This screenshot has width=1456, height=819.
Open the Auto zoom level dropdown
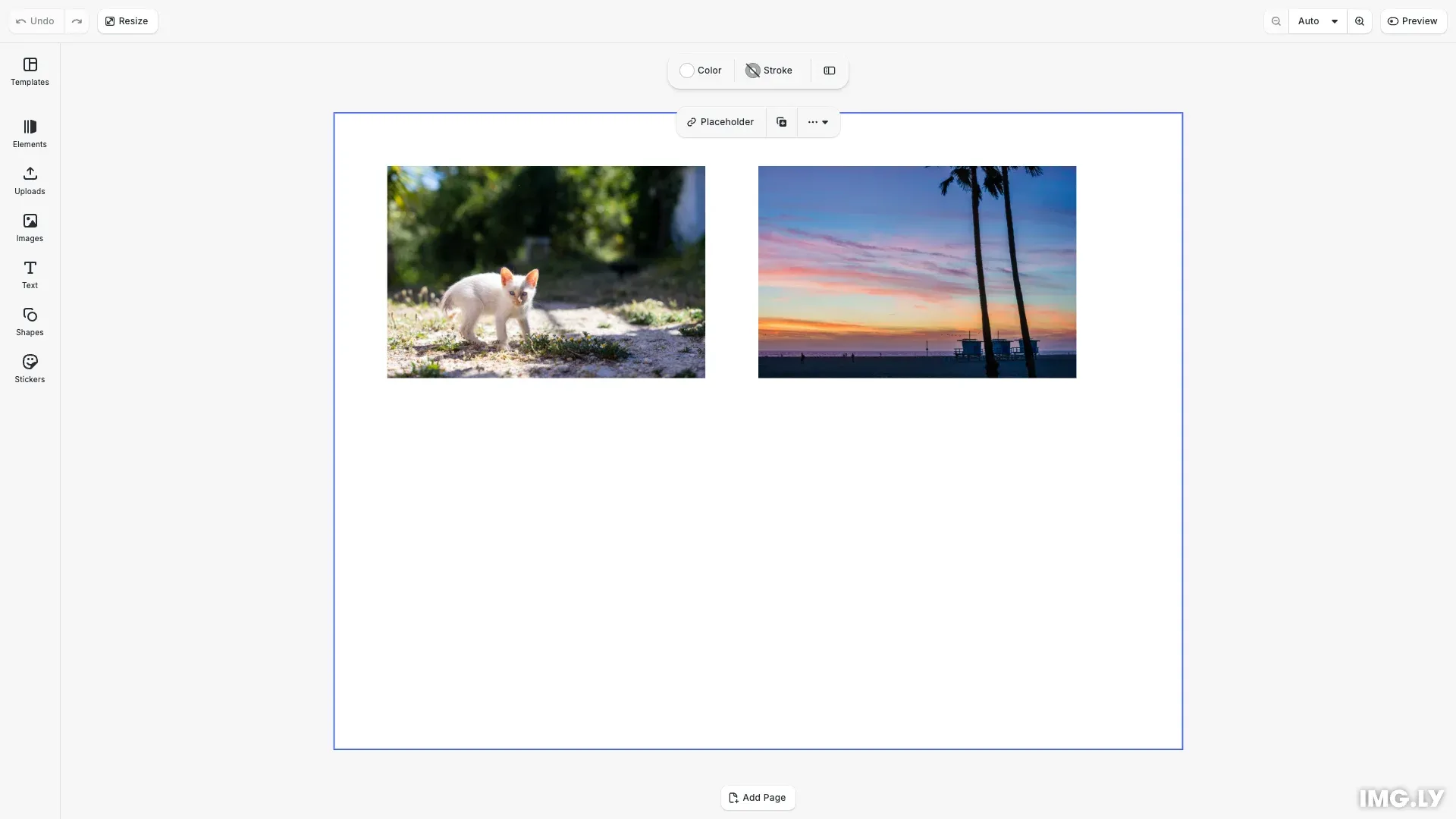pos(1317,20)
